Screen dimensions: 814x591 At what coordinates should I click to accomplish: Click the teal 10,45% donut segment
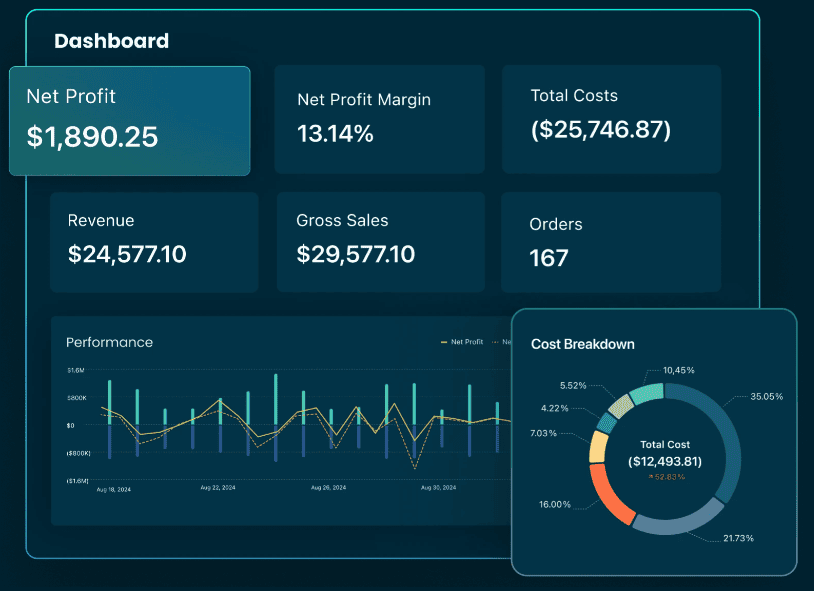point(647,393)
